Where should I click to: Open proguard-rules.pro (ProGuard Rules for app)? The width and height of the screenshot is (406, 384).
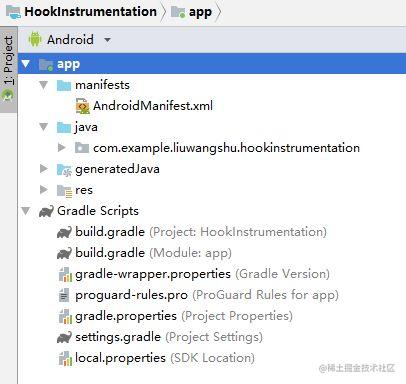tap(207, 295)
